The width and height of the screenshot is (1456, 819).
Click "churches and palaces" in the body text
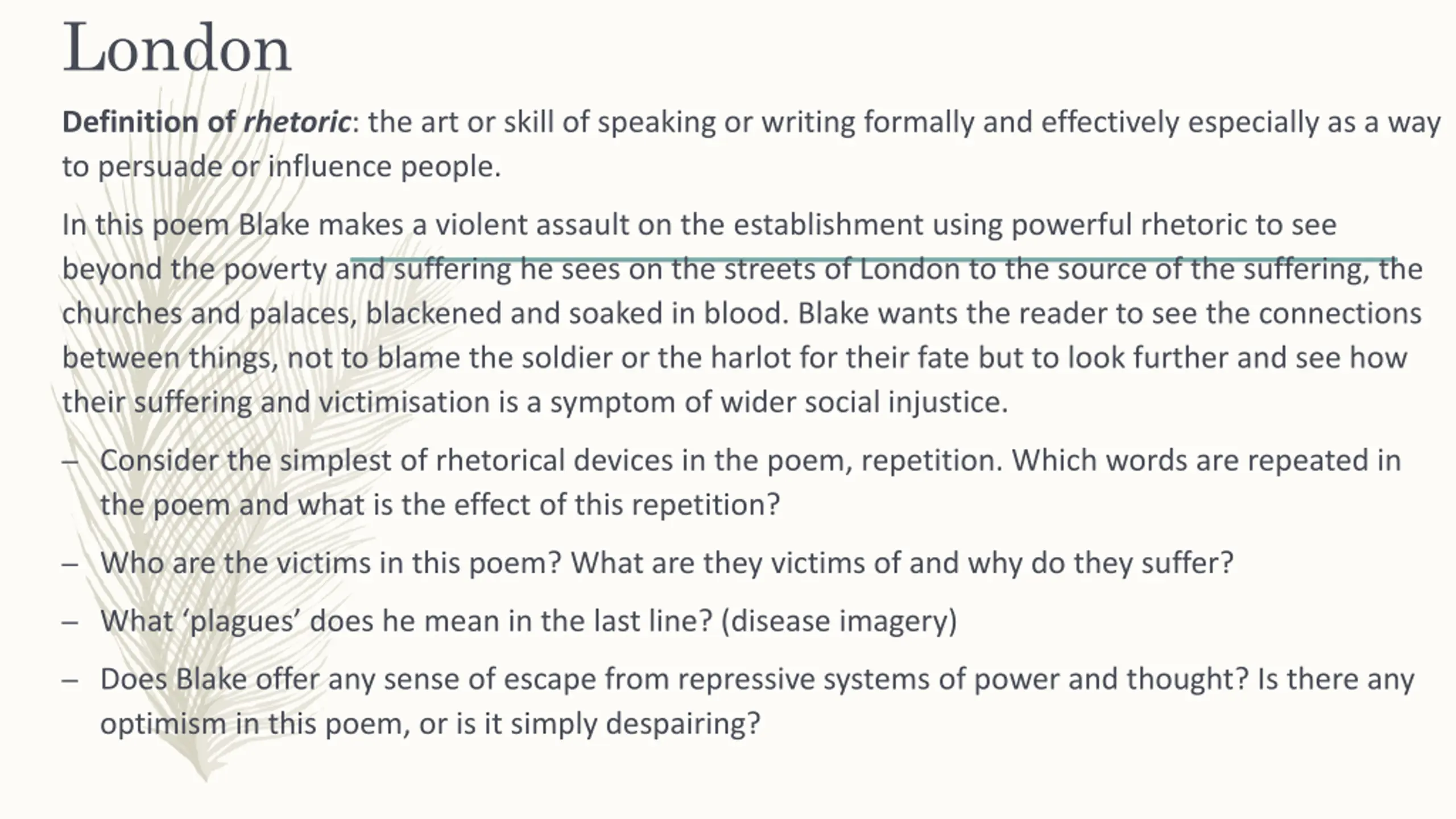(209, 313)
